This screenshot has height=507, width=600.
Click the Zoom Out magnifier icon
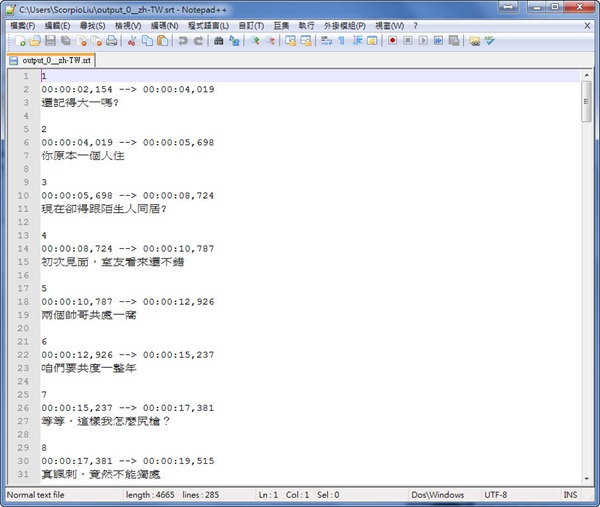[x=270, y=41]
